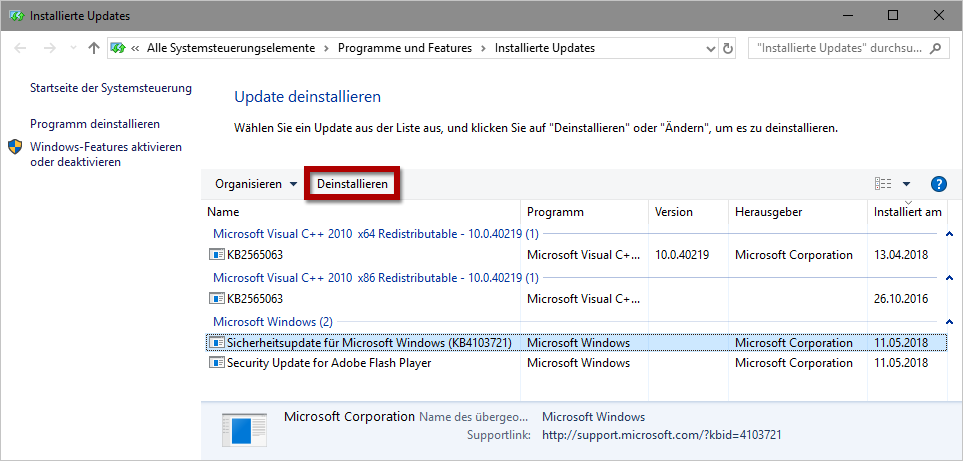Click the search magnifier icon
This screenshot has width=963, height=461.
[x=935, y=48]
